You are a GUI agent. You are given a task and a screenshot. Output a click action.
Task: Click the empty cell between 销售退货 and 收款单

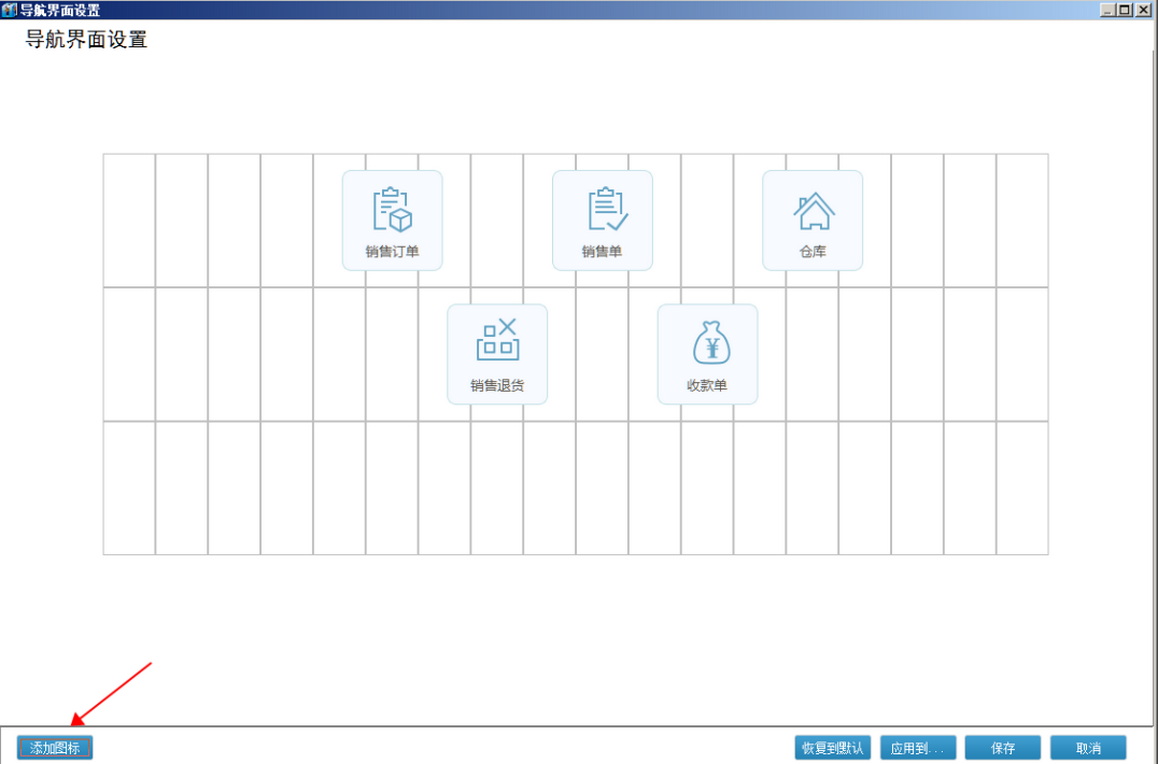[602, 354]
